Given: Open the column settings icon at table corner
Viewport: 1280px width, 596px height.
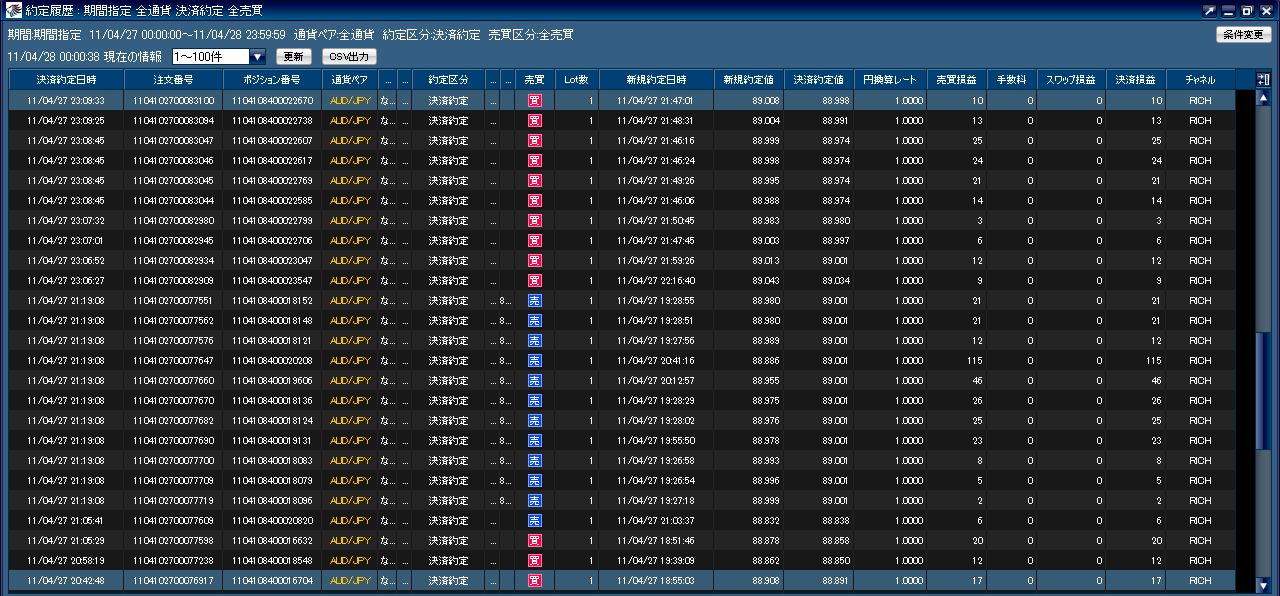Looking at the screenshot, I should pos(1263,79).
